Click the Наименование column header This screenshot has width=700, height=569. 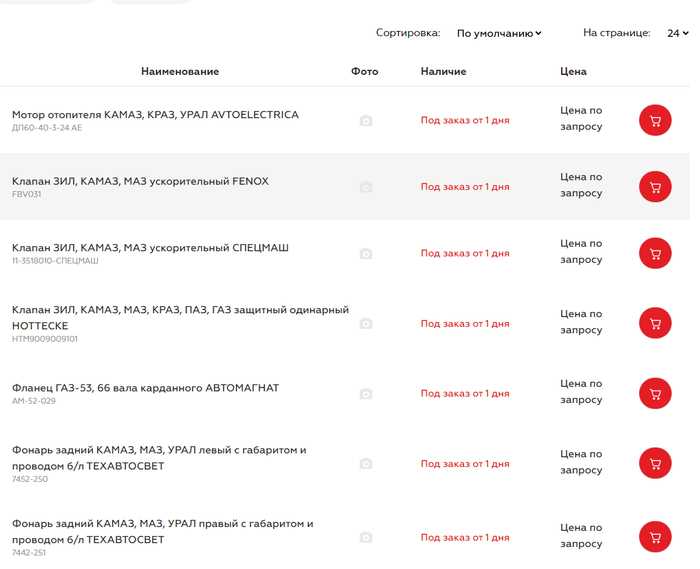point(180,71)
